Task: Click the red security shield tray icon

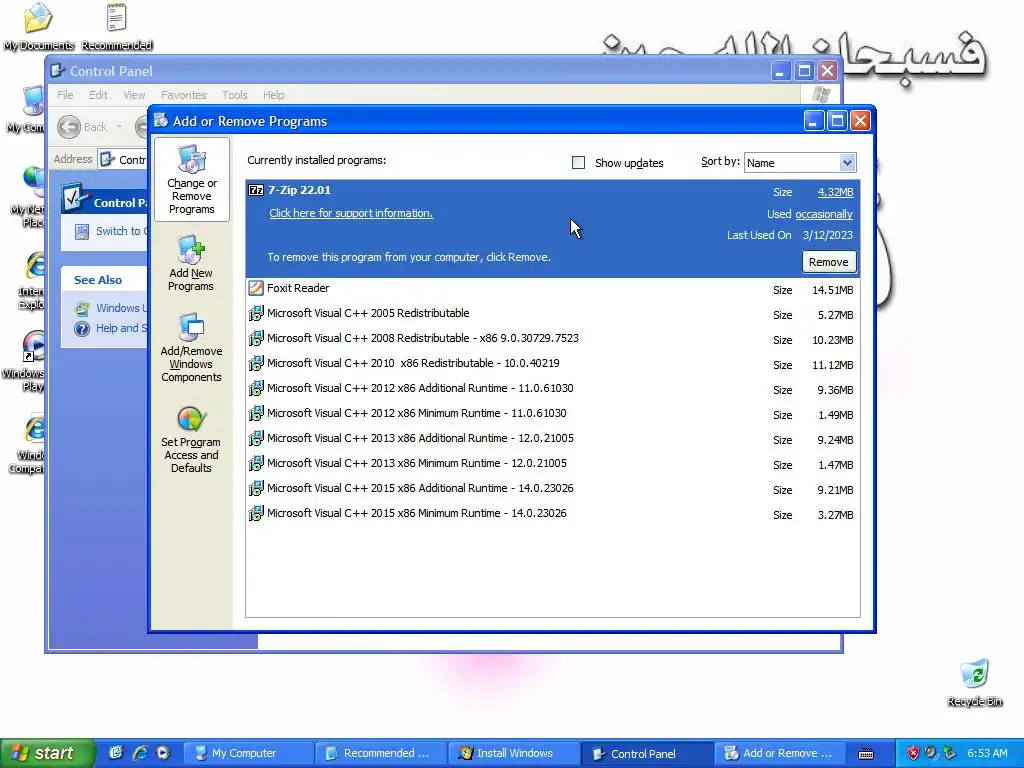Action: (913, 753)
